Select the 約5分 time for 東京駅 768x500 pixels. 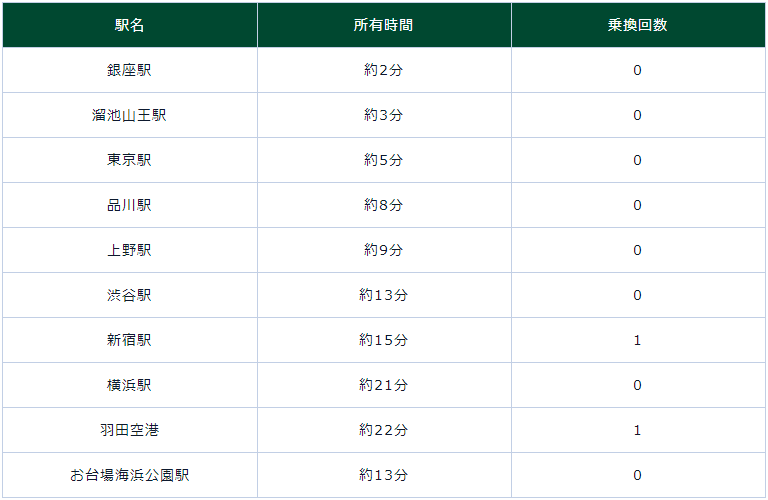pyautogui.click(x=383, y=160)
